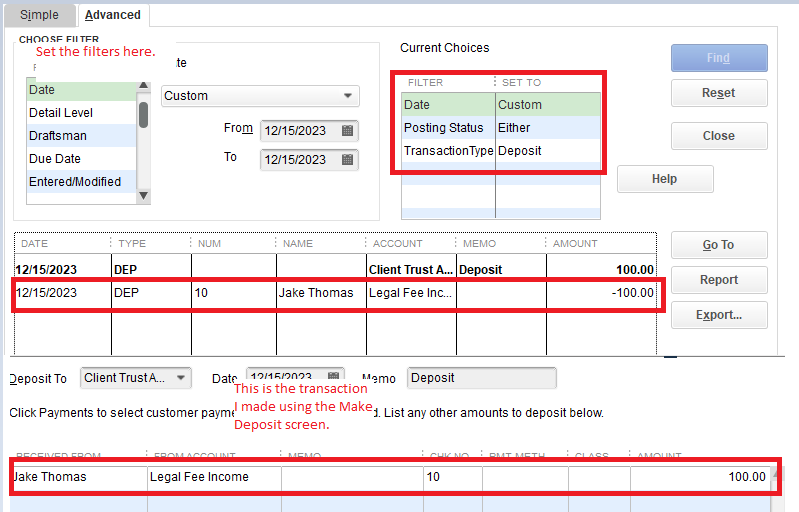Select the Date filter in the list
The width and height of the screenshot is (799, 512).
82,90
